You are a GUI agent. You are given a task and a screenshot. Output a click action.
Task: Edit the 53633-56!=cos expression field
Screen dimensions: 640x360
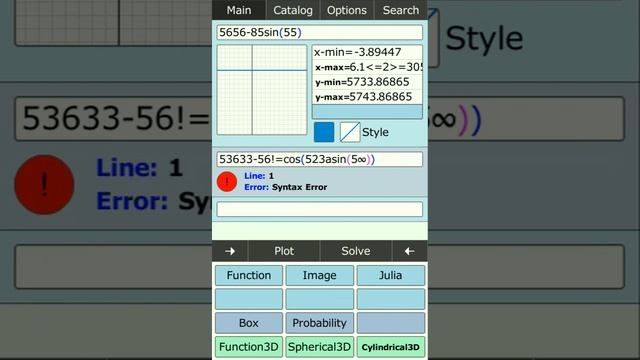(320, 159)
